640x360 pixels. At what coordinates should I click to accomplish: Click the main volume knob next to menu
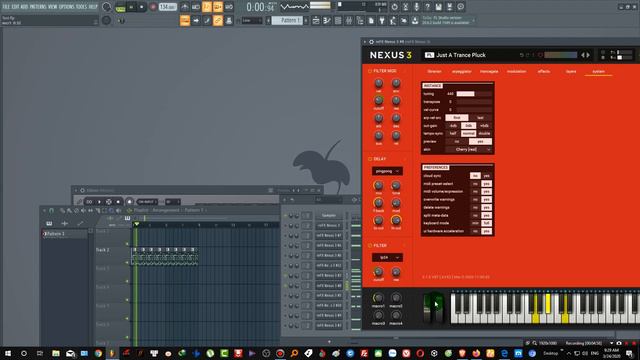click(x=107, y=7)
